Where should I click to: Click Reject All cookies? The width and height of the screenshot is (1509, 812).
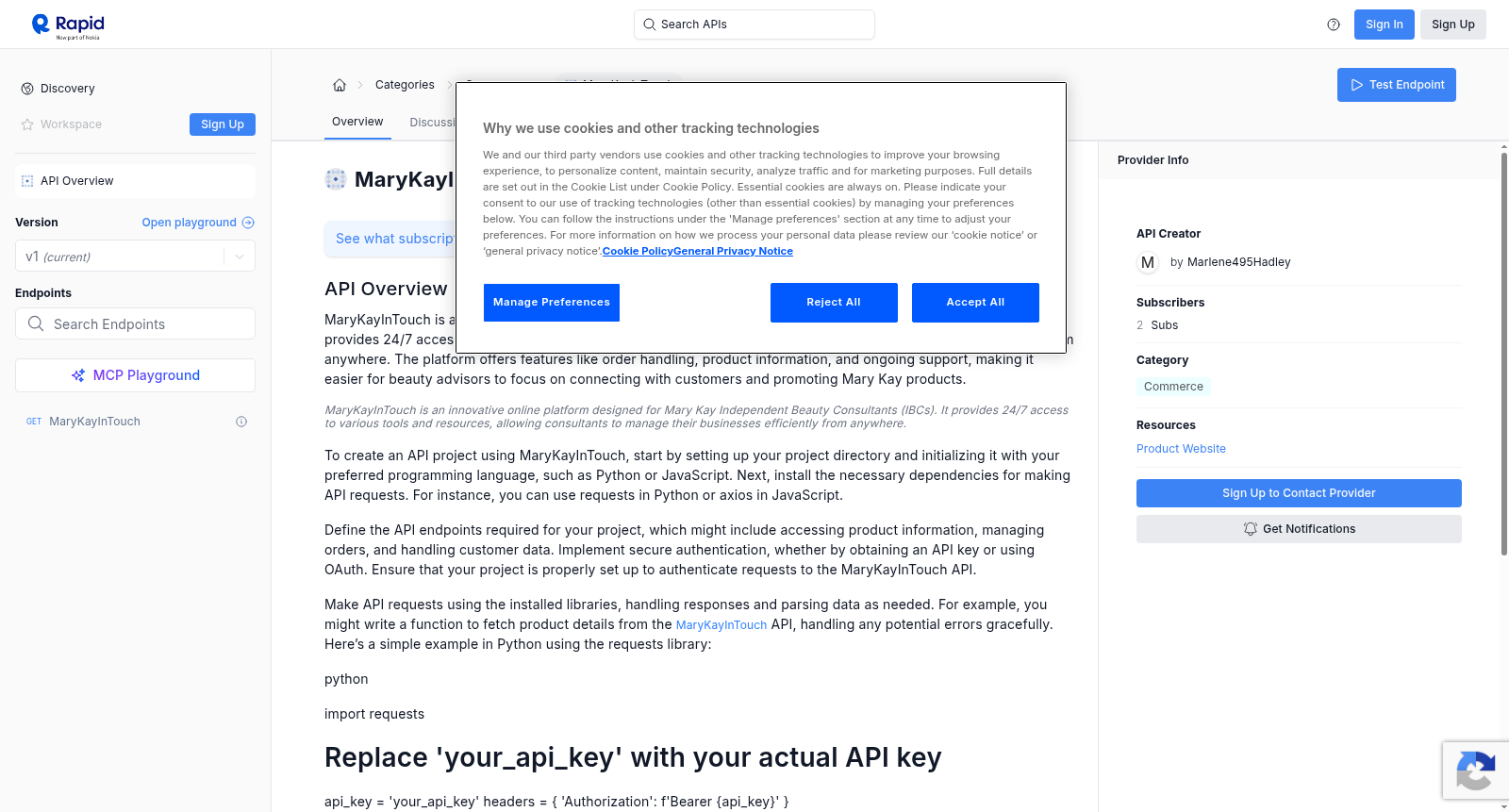coord(834,303)
